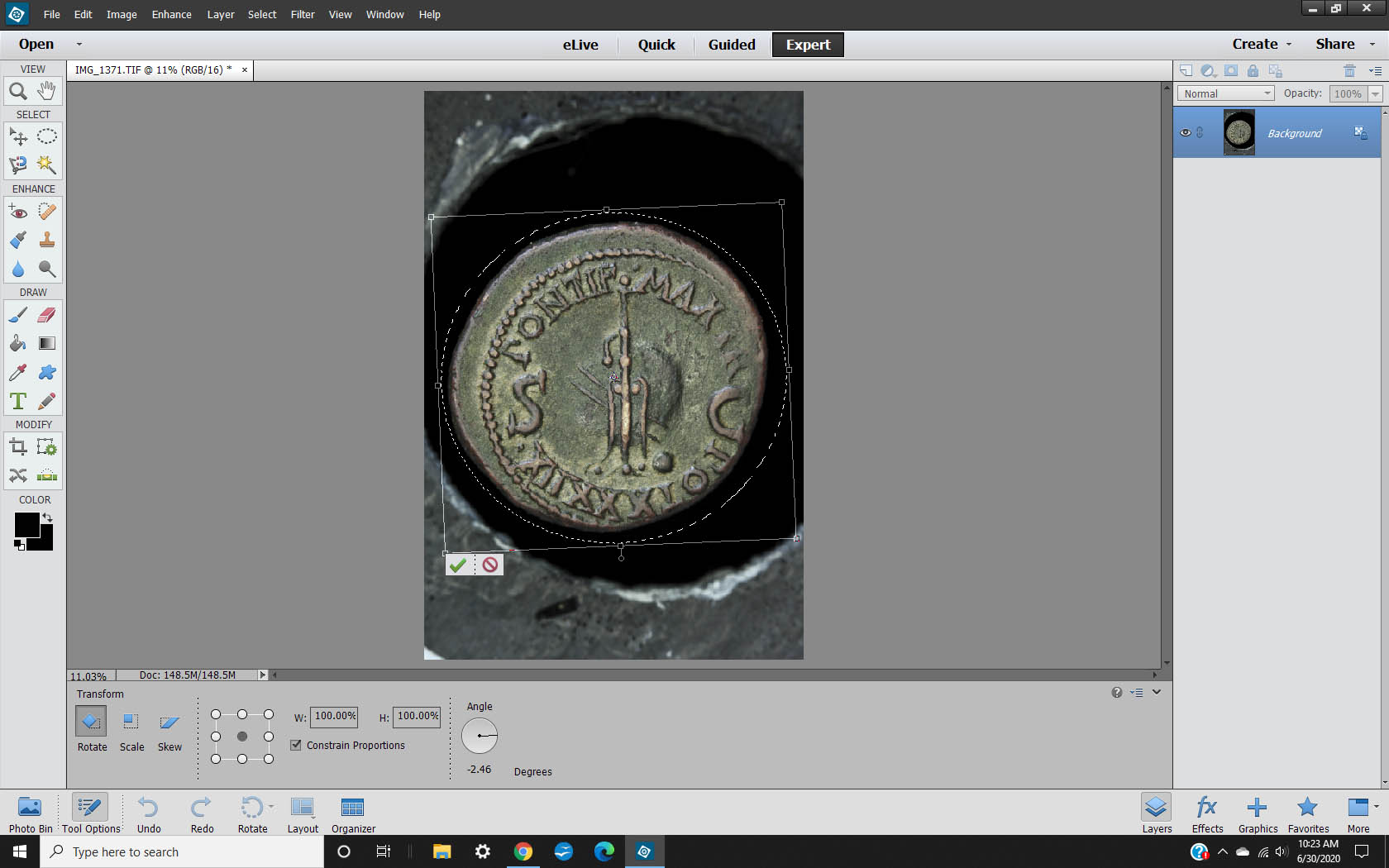Open the Normal blend mode dropdown
1389x868 pixels.
(1225, 93)
